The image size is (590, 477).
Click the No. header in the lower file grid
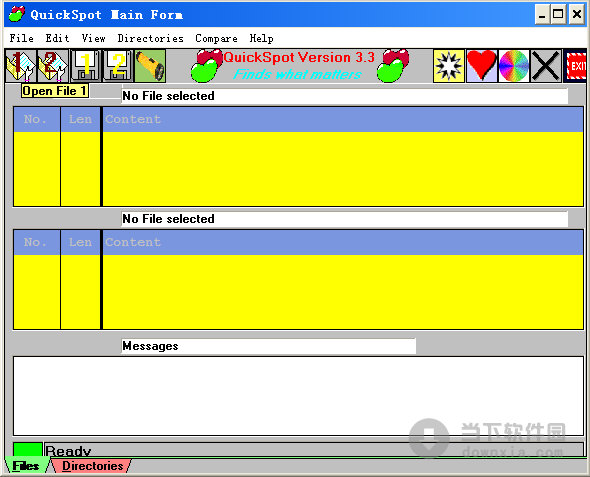(x=37, y=242)
